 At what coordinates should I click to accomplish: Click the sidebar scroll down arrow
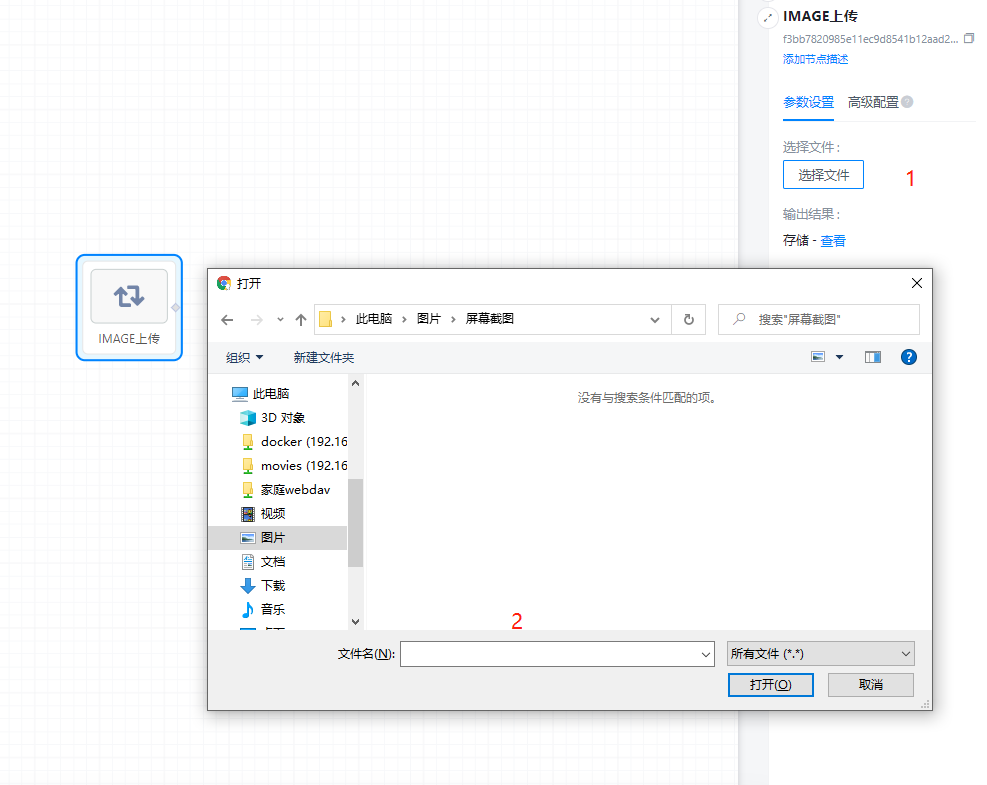[x=355, y=622]
